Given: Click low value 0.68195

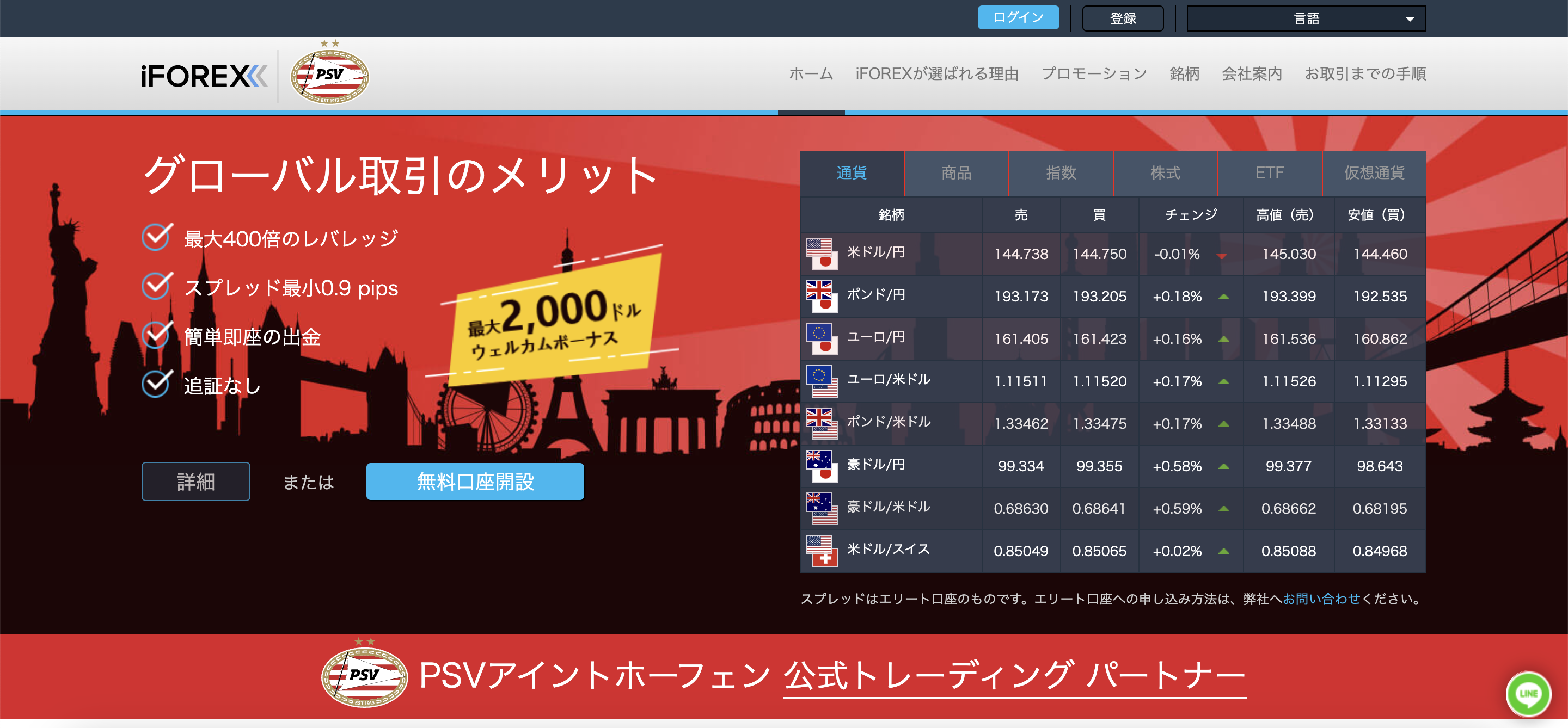Looking at the screenshot, I should [x=1380, y=508].
